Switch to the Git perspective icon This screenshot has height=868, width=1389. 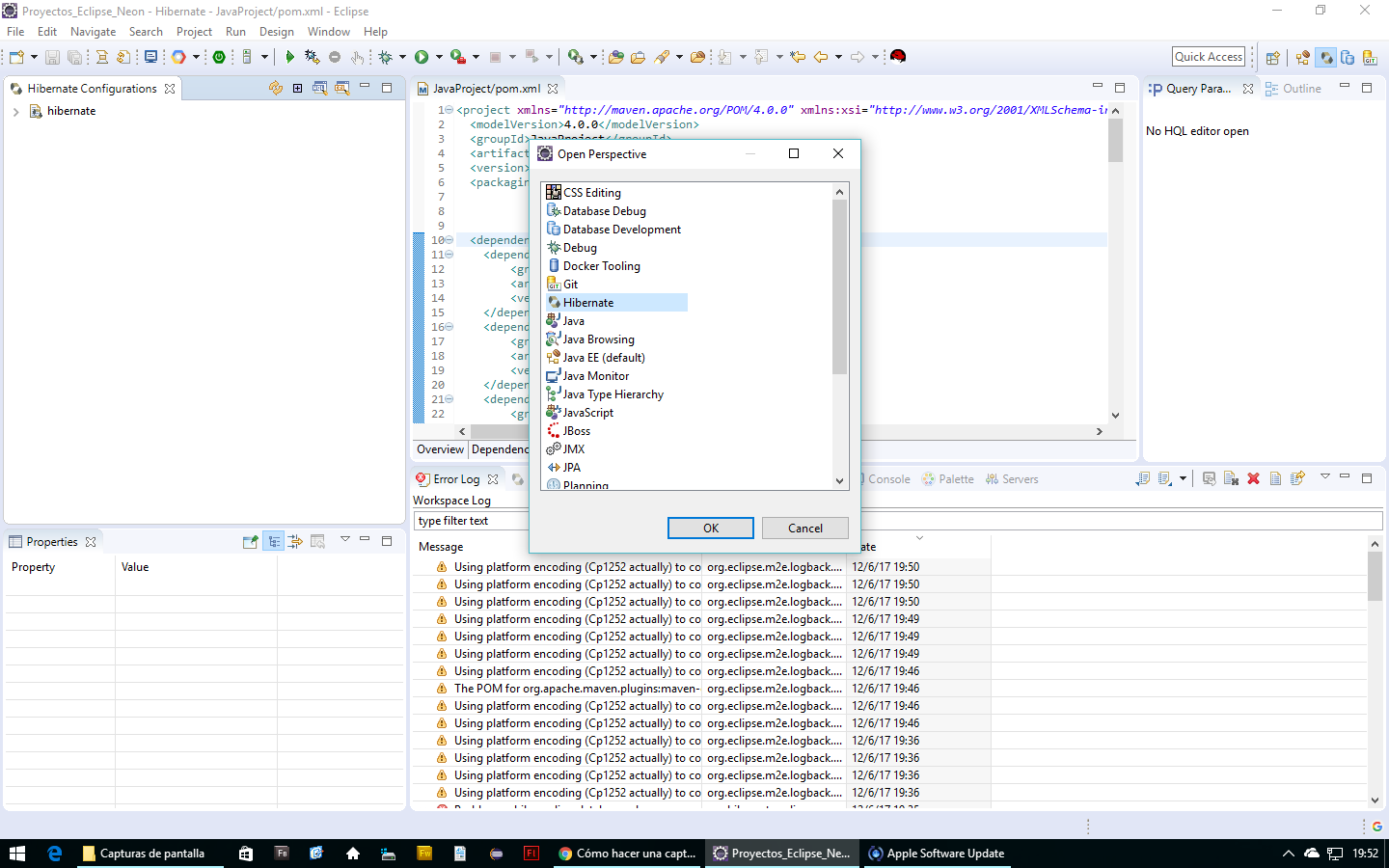(x=1370, y=58)
